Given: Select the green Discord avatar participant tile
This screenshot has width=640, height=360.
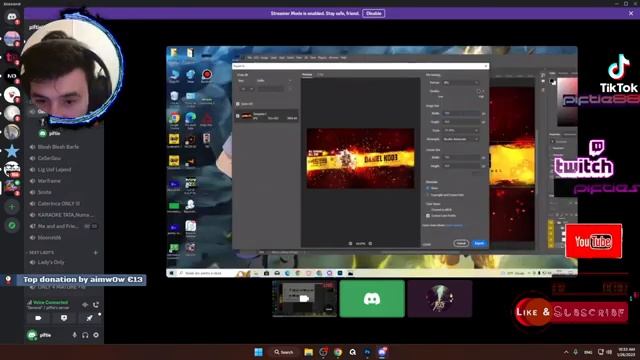Looking at the screenshot, I should [x=372, y=299].
